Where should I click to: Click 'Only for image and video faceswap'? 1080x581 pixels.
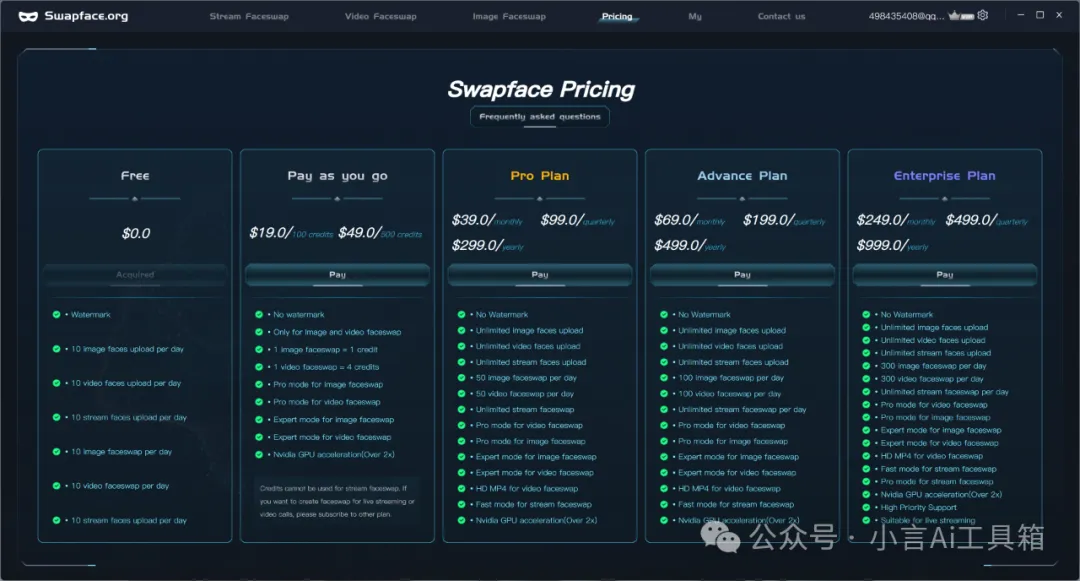click(337, 332)
